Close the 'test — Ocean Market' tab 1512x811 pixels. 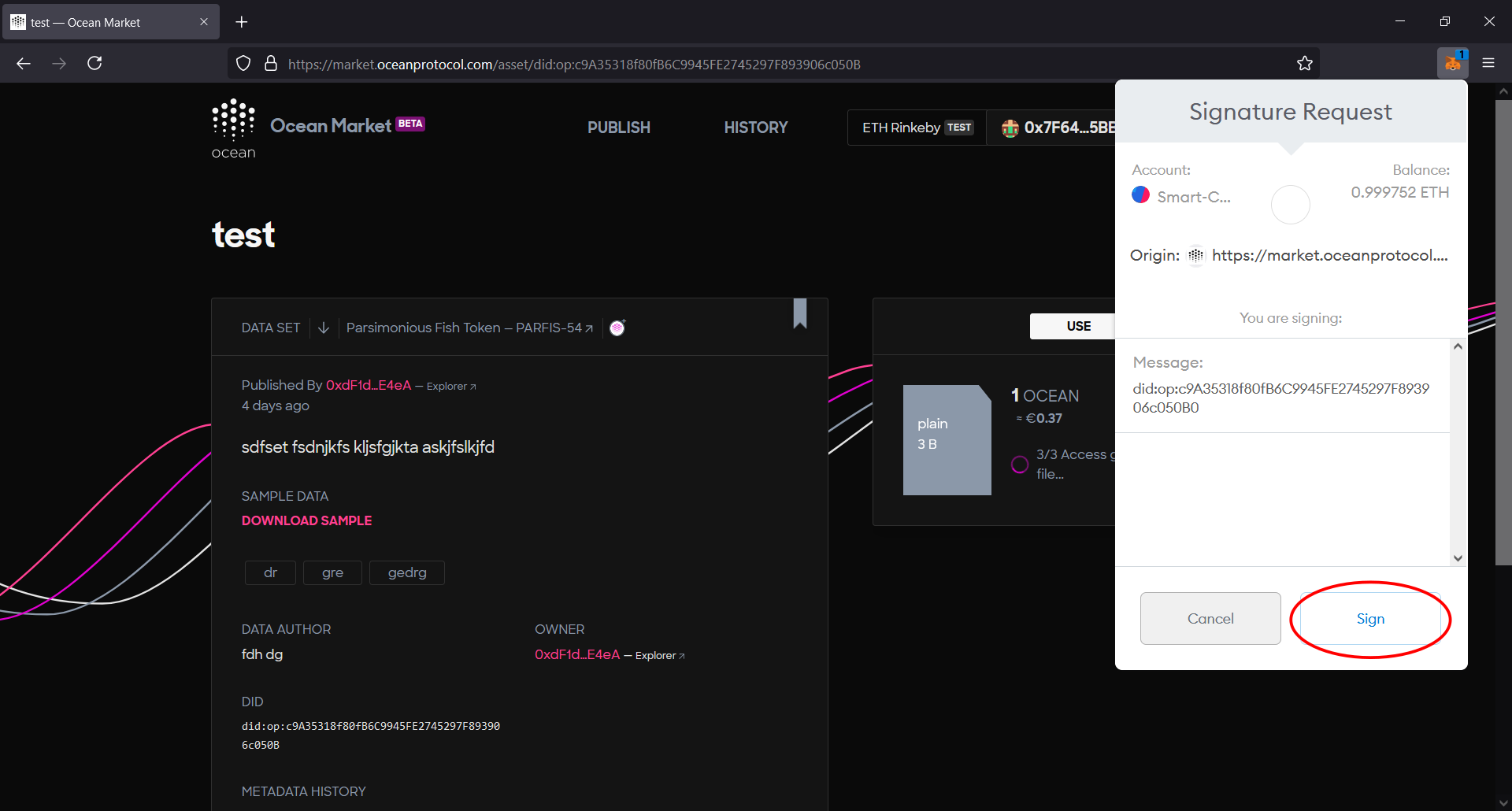coord(204,22)
